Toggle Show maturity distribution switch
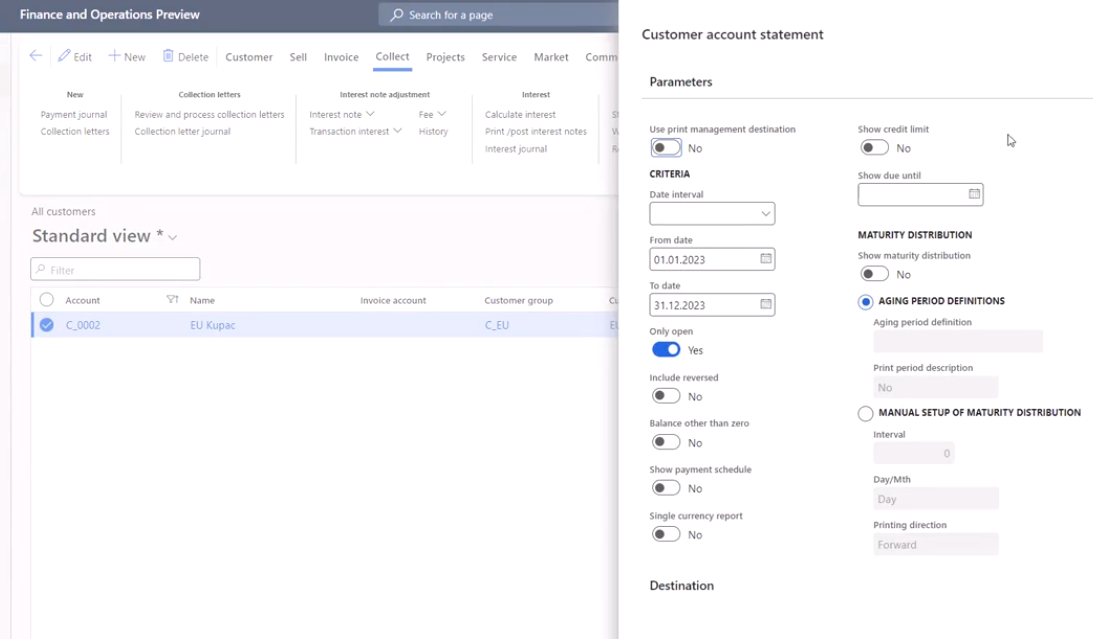Image resolution: width=1093 pixels, height=639 pixels. click(x=874, y=274)
